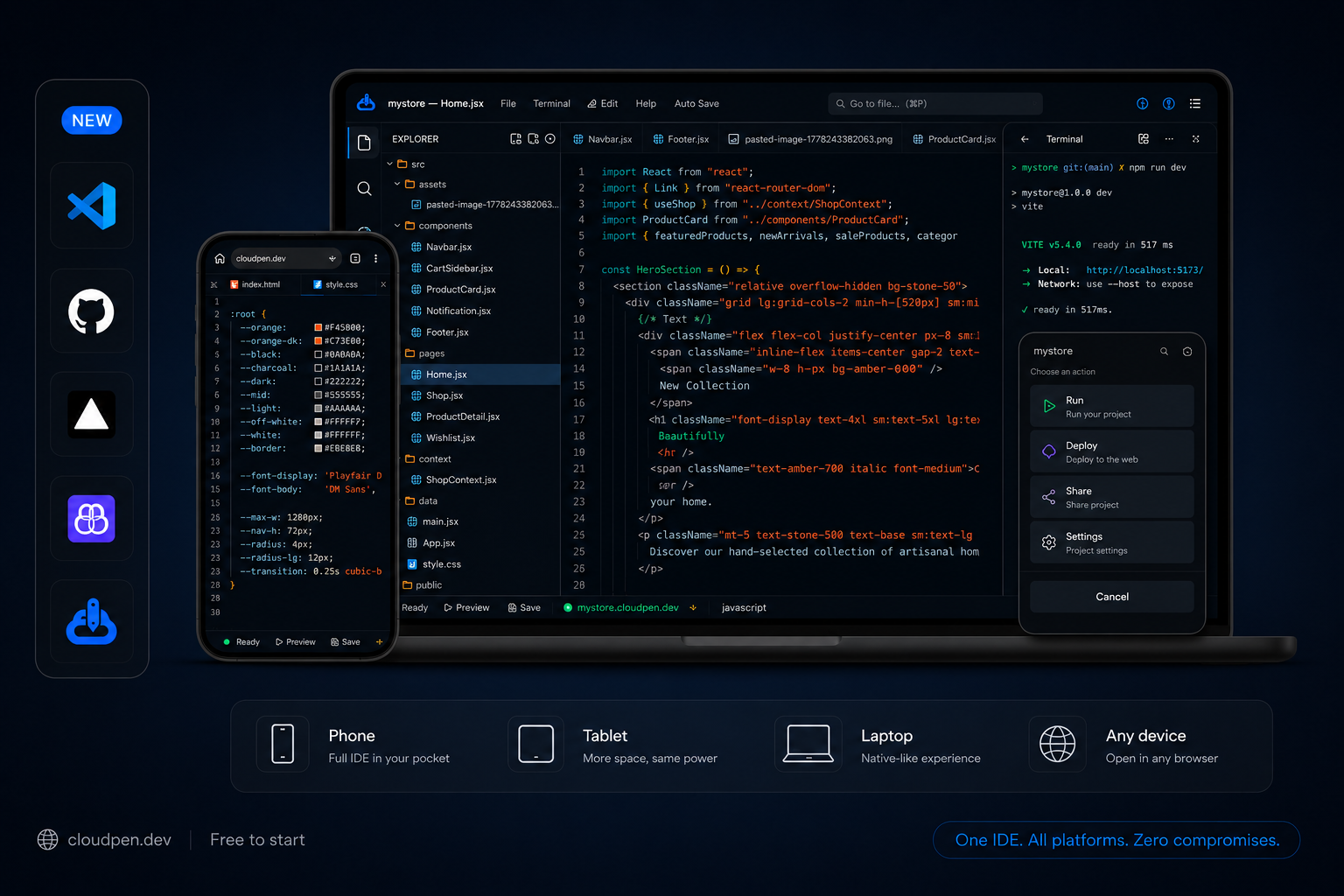This screenshot has width=1344, height=896.
Task: Click the circular refresh icon in Explorer header
Action: pos(550,139)
